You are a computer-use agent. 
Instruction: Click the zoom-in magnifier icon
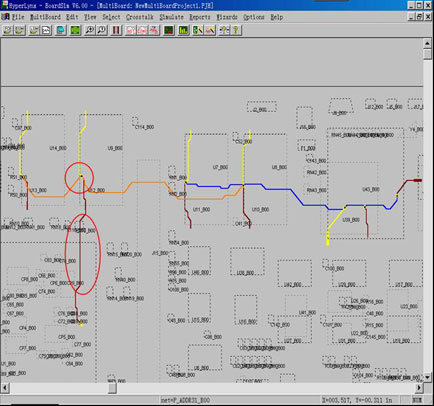pyautogui.click(x=89, y=30)
